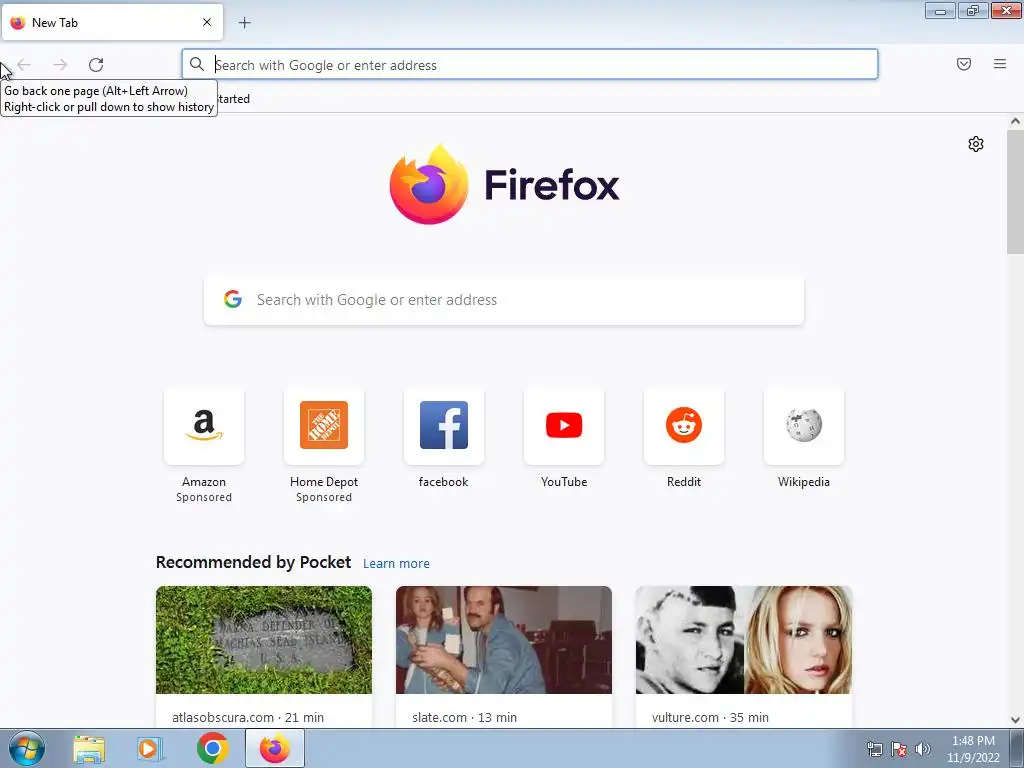This screenshot has width=1024, height=768.
Task: Click the Google logo in search box
Action: (x=233, y=300)
